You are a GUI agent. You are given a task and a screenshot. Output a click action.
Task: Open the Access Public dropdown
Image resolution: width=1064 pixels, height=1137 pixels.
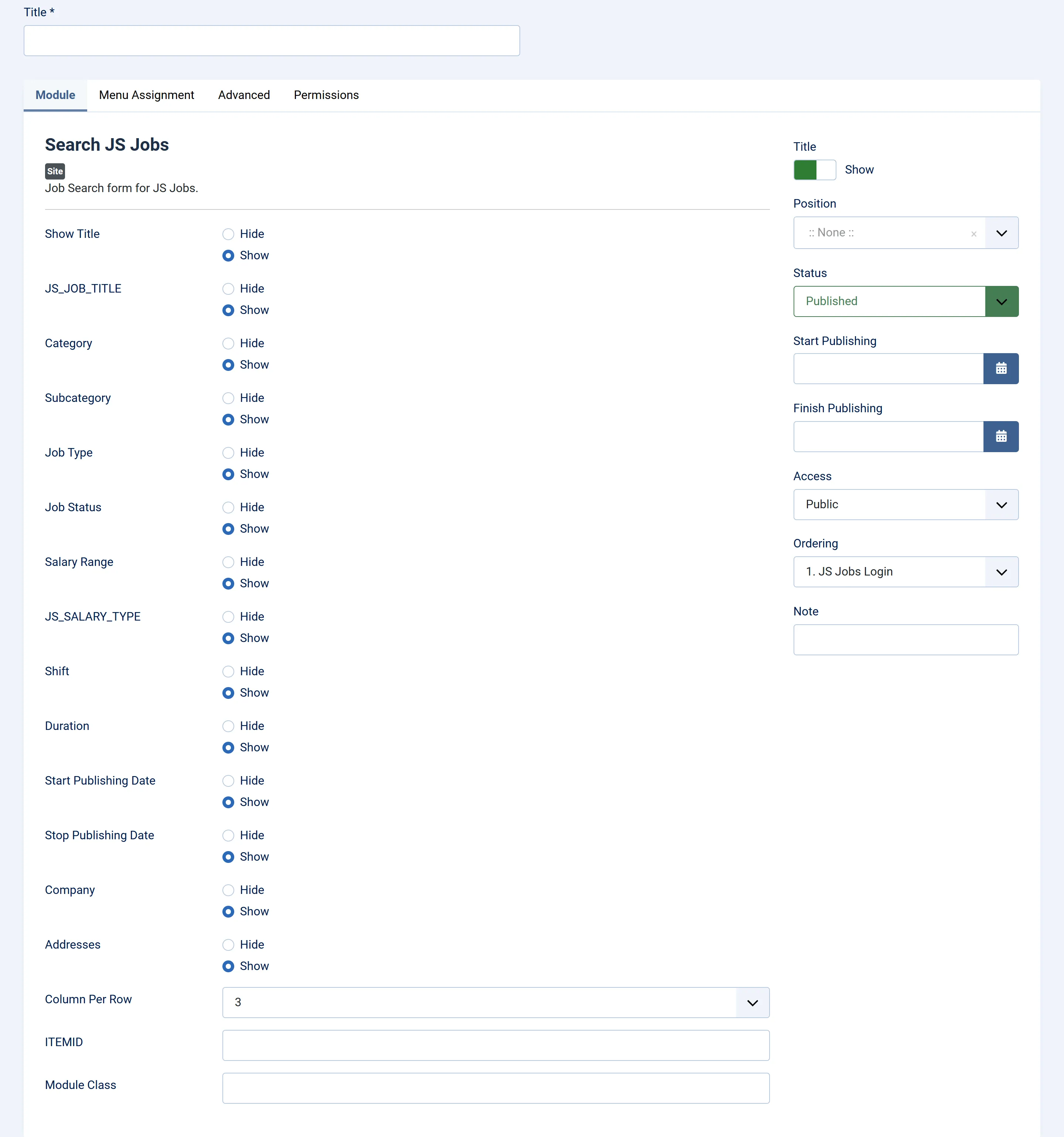[x=906, y=505]
